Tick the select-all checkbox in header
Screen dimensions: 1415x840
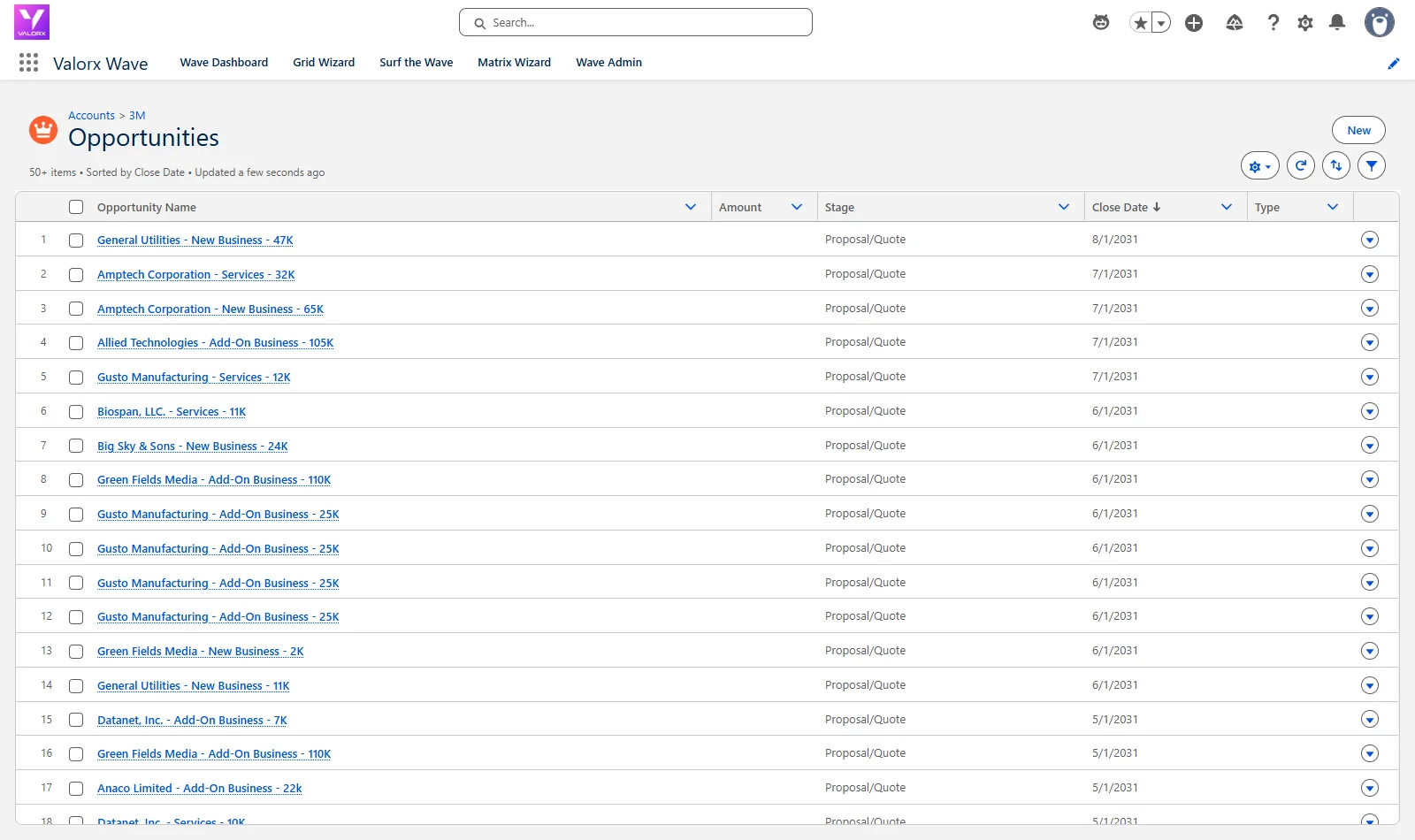tap(76, 207)
